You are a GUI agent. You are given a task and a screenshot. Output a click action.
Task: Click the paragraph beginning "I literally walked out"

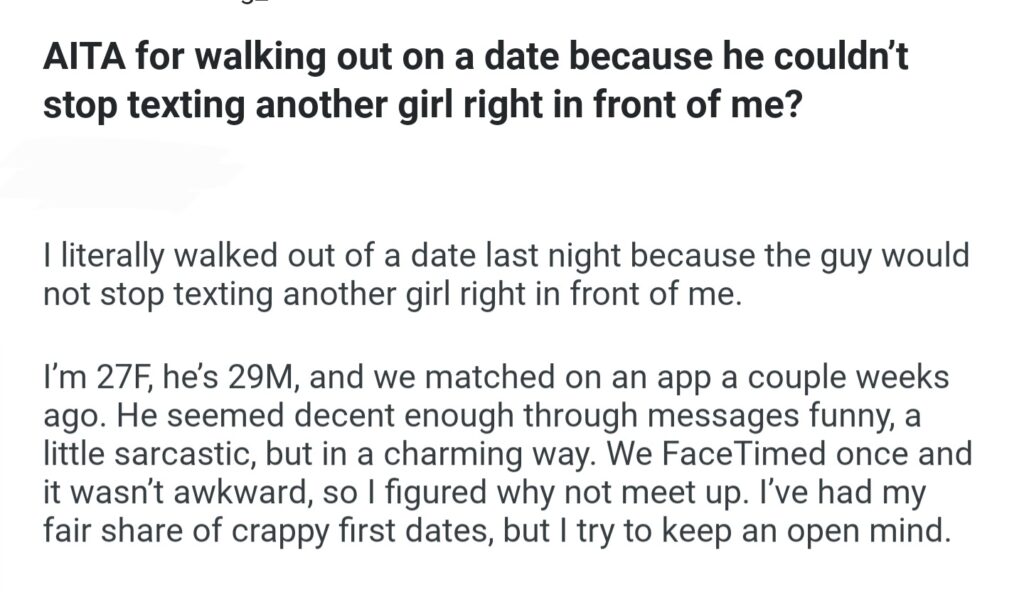(505, 275)
